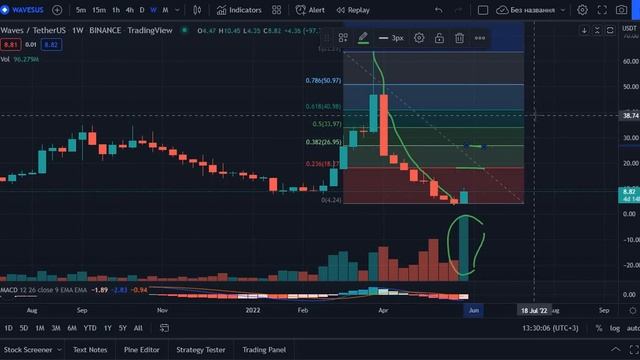Select the 5Y date range
Image resolution: width=640 pixels, height=360 pixels.
122,328
